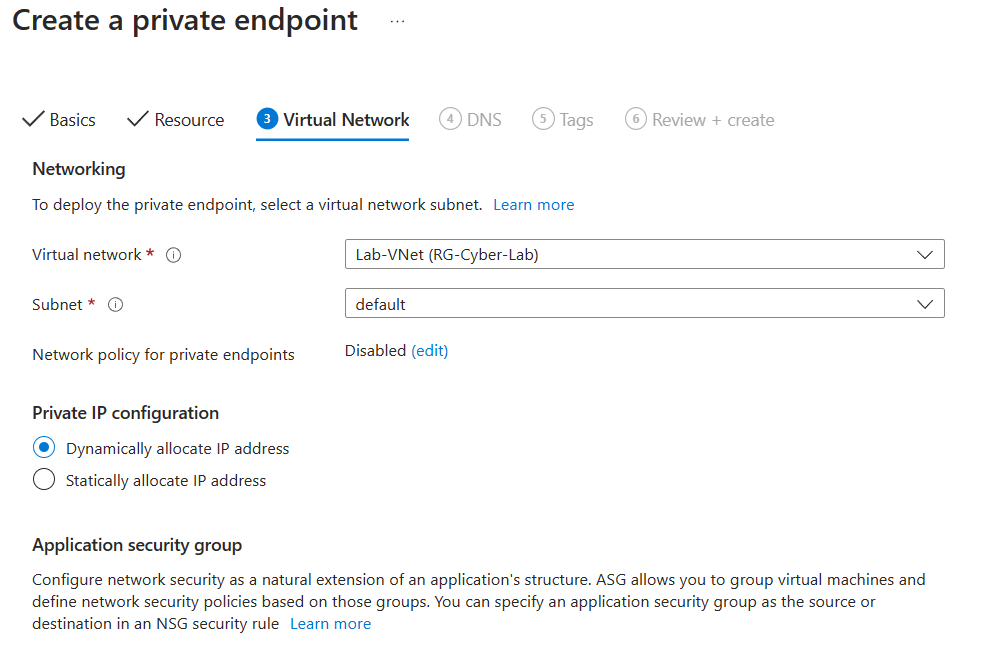Screen dimensions: 1000x656
Task: Select the Dynamically allocate IP radio button circle
Action: [43, 447]
